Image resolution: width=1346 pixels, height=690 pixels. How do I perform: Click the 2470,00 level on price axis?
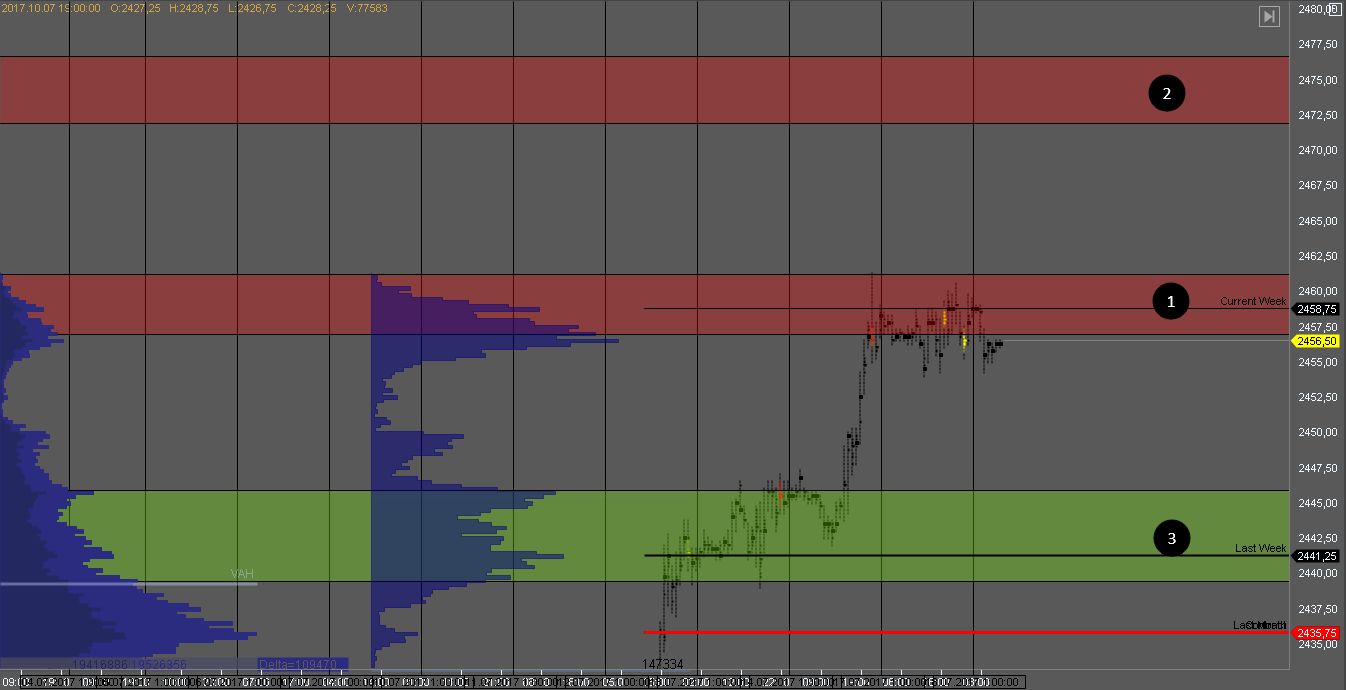coord(1316,150)
